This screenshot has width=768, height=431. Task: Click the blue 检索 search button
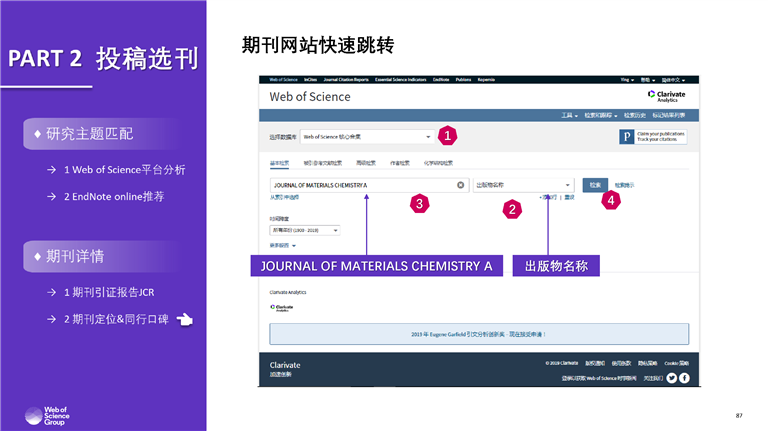[595, 185]
